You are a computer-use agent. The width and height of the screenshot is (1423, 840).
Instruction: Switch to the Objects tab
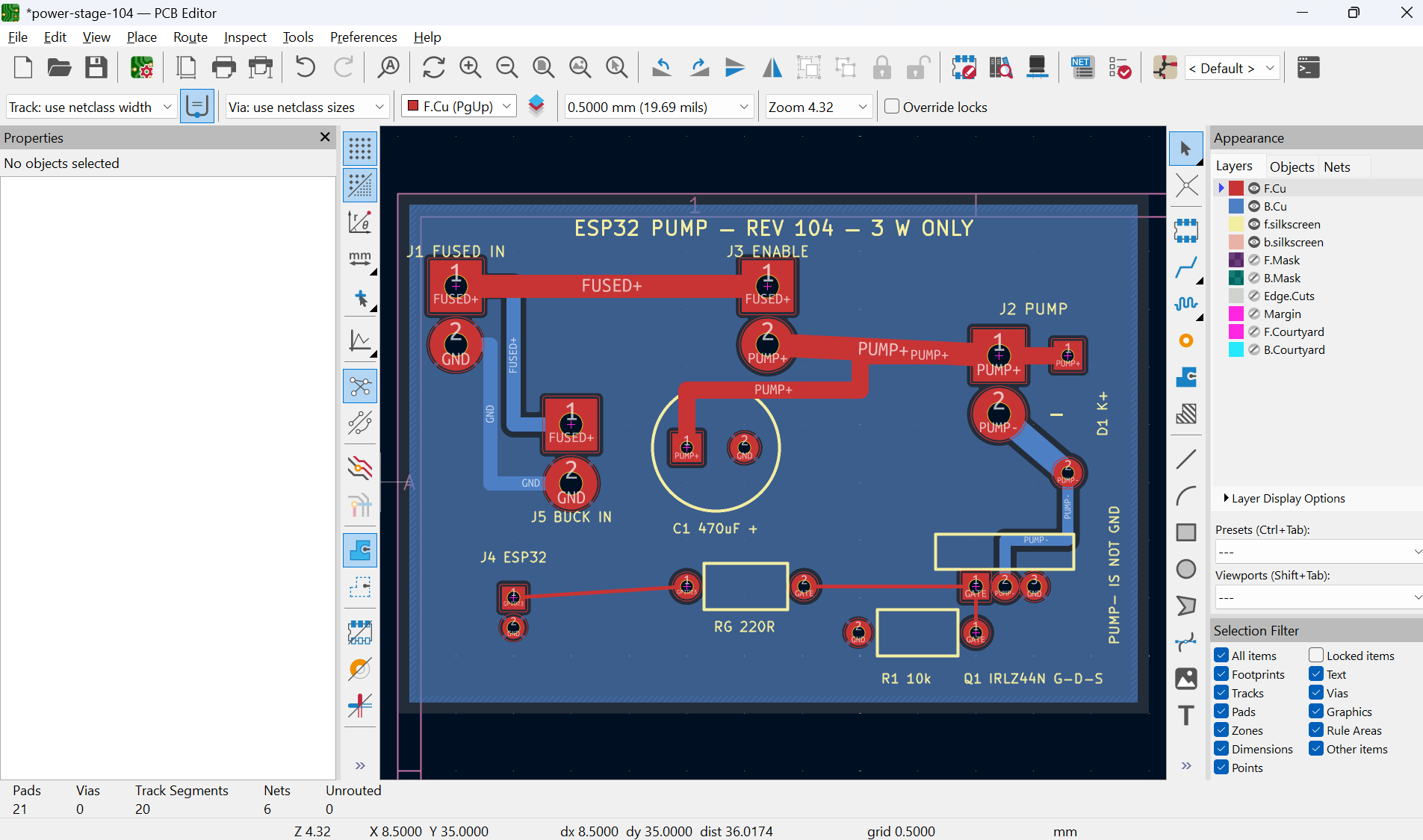[1292, 167]
